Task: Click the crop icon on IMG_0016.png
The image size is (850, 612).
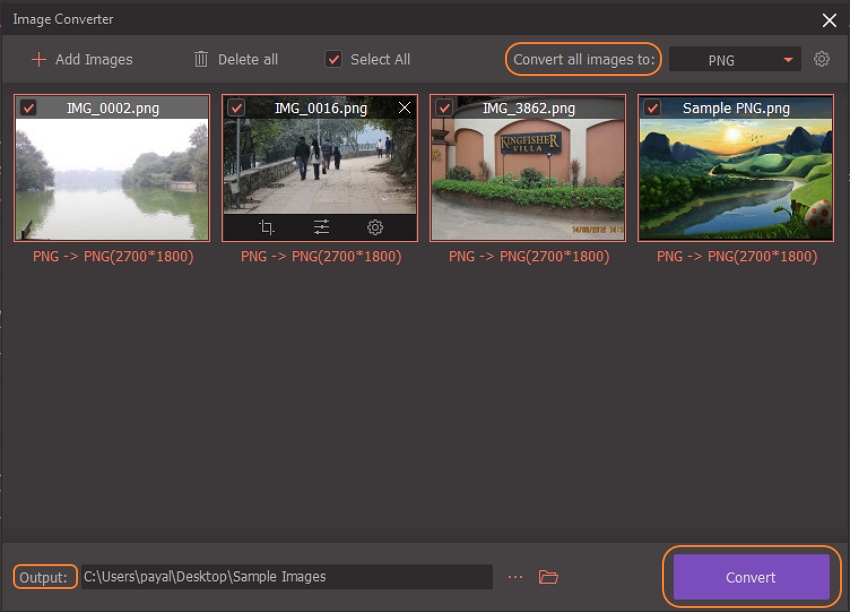Action: click(266, 228)
